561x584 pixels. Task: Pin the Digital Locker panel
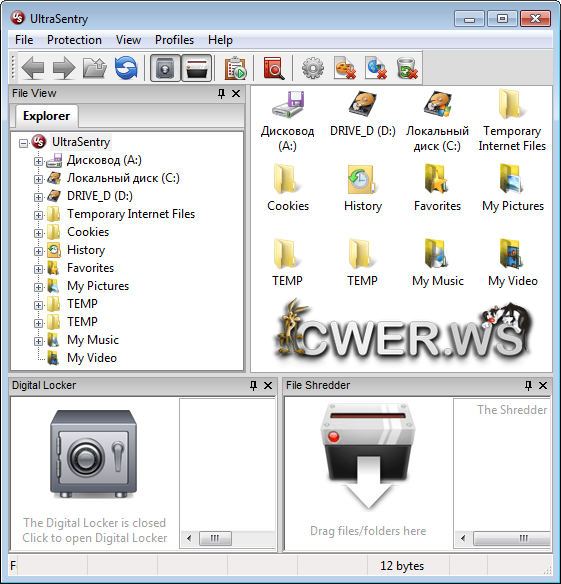[x=253, y=385]
